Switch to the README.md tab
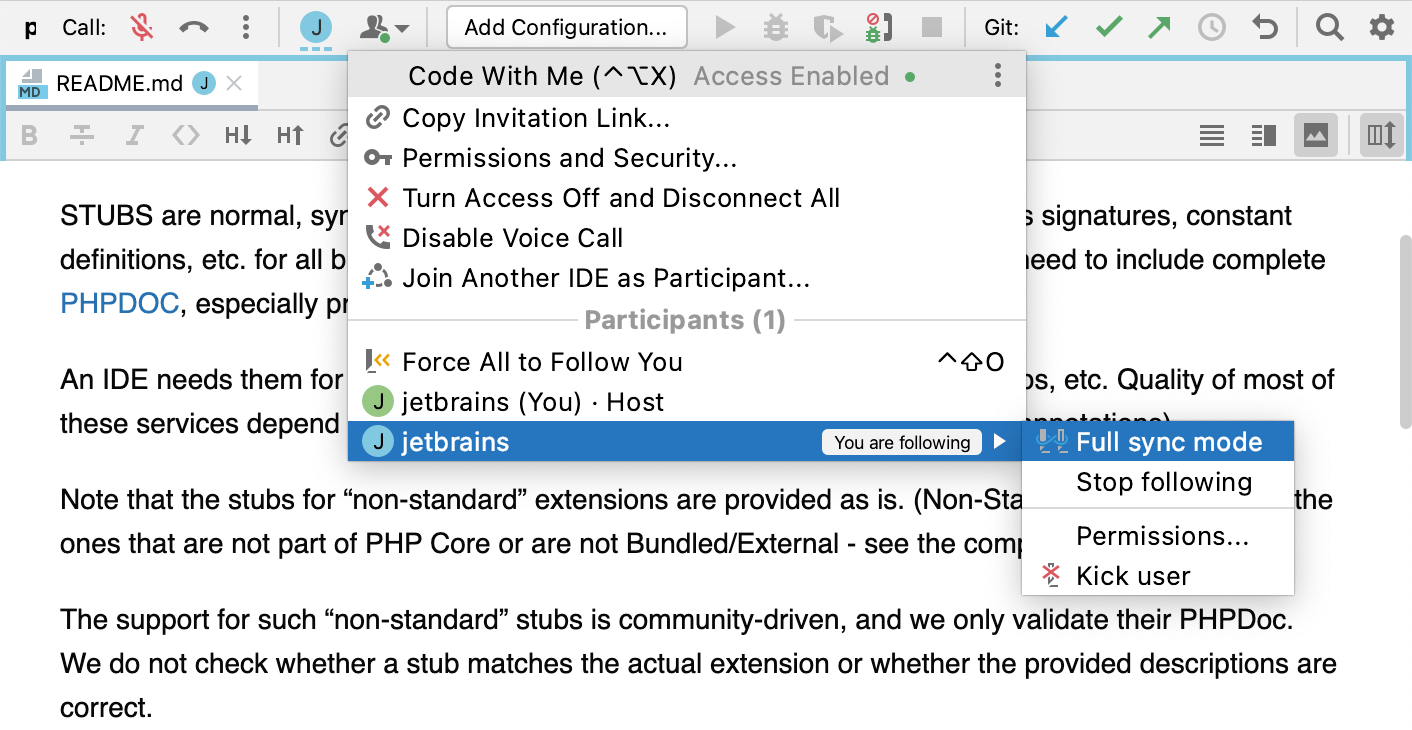 118,84
